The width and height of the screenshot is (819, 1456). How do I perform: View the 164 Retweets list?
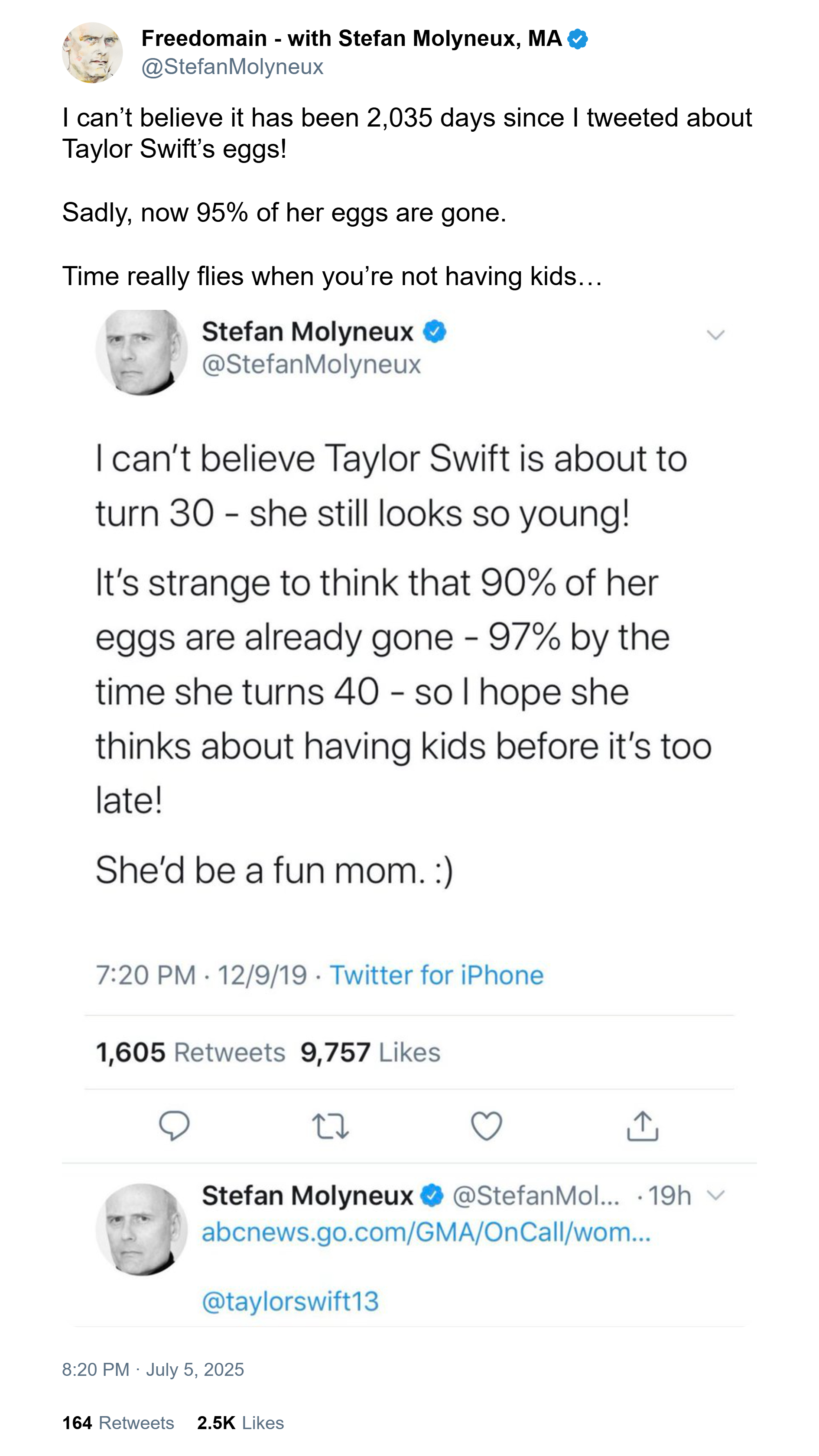pyautogui.click(x=118, y=1423)
